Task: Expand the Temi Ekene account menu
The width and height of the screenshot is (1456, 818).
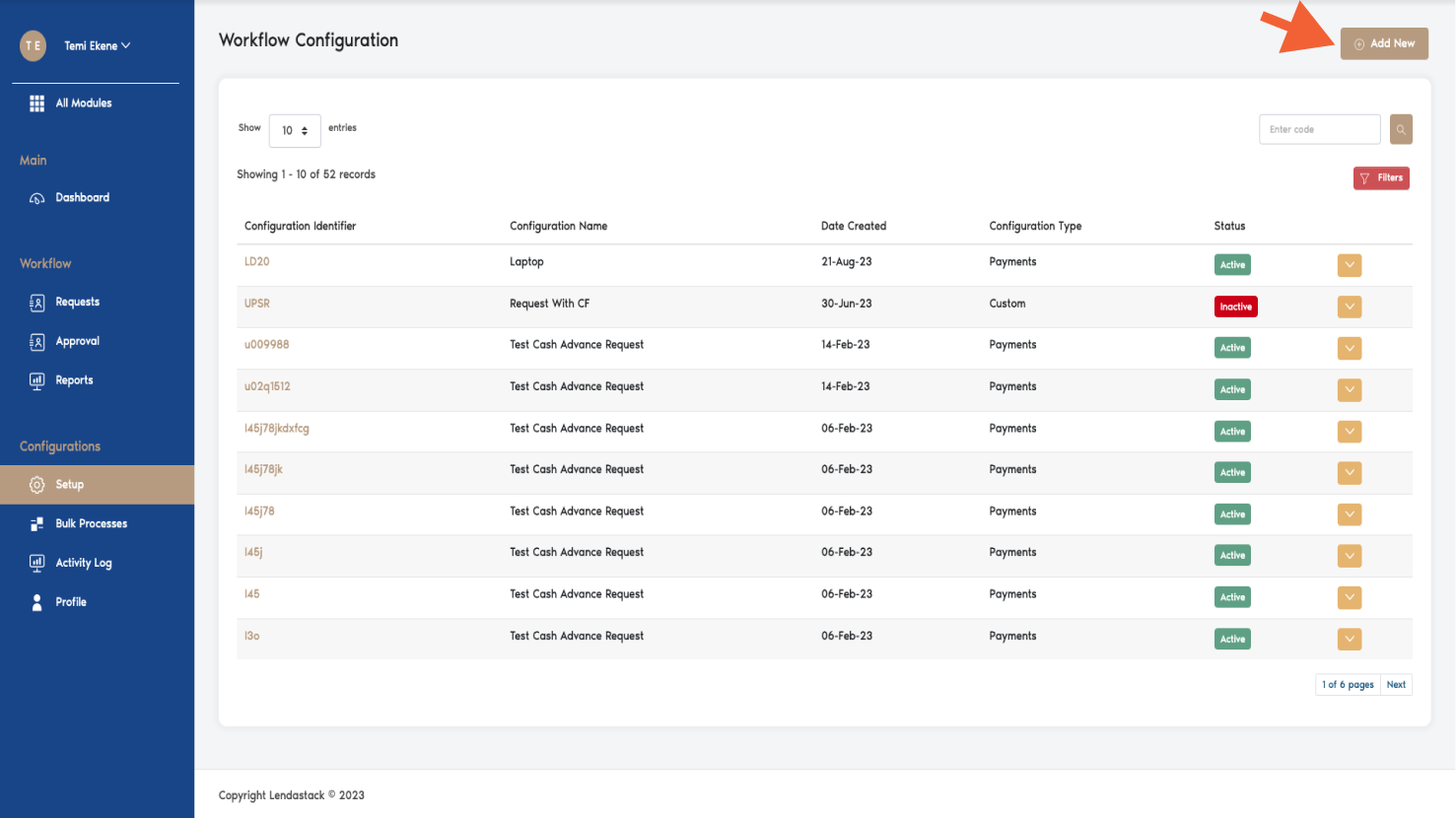Action: click(95, 45)
